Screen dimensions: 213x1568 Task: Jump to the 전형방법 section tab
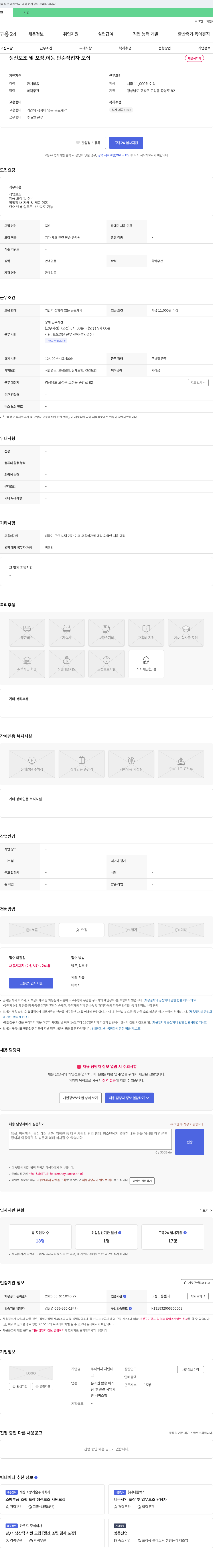point(165,48)
